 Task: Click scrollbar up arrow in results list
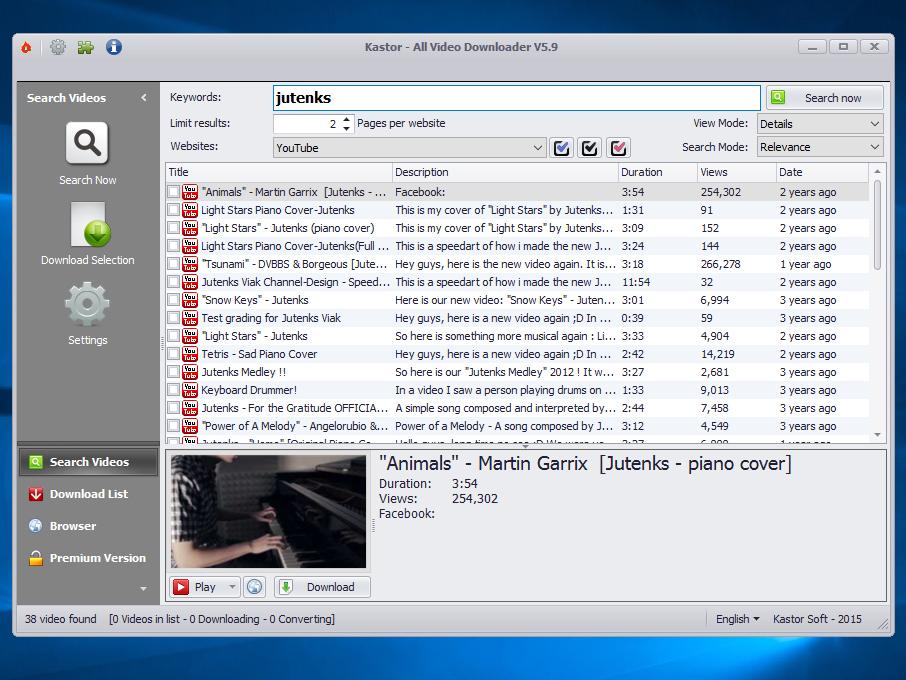tap(877, 172)
